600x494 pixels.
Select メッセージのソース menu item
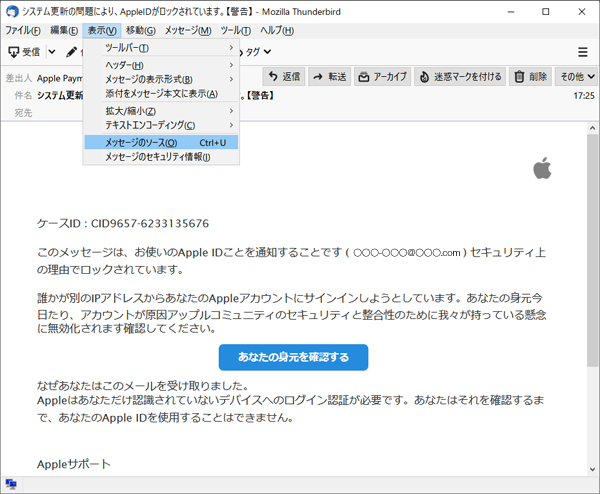tap(161, 142)
